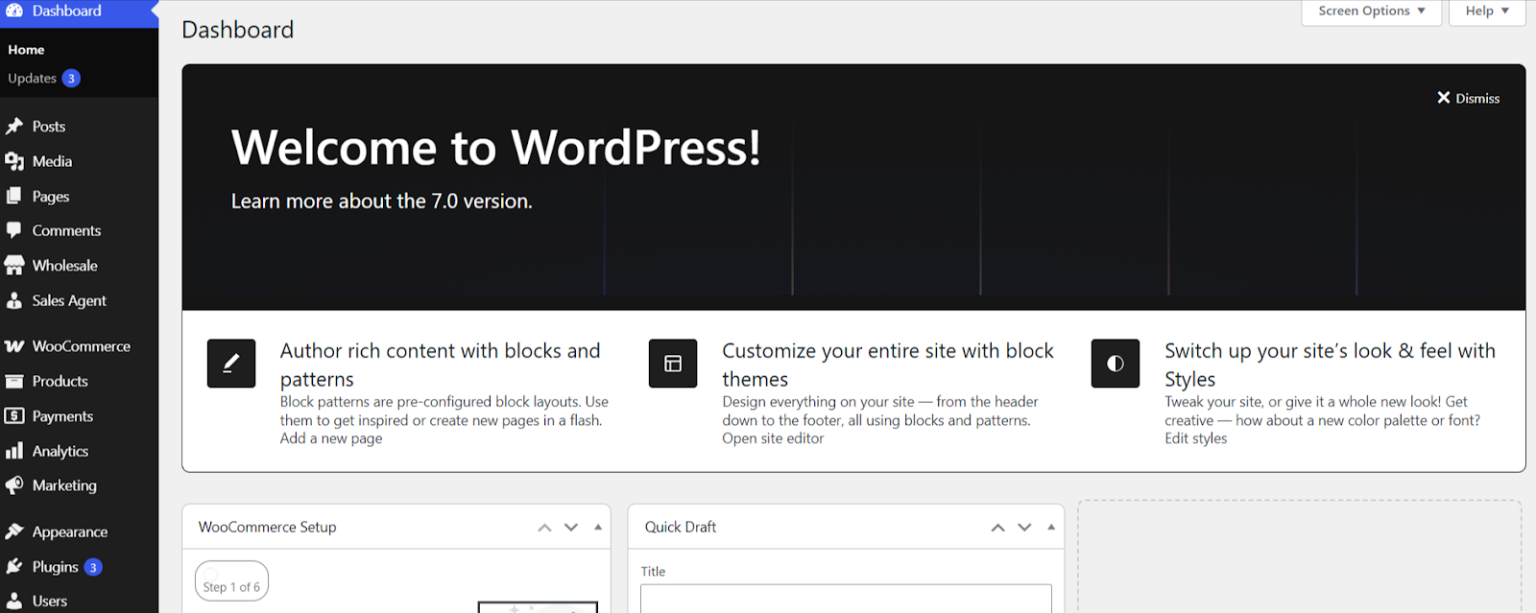Dismiss the Welcome to WordPress panel

[1468, 98]
